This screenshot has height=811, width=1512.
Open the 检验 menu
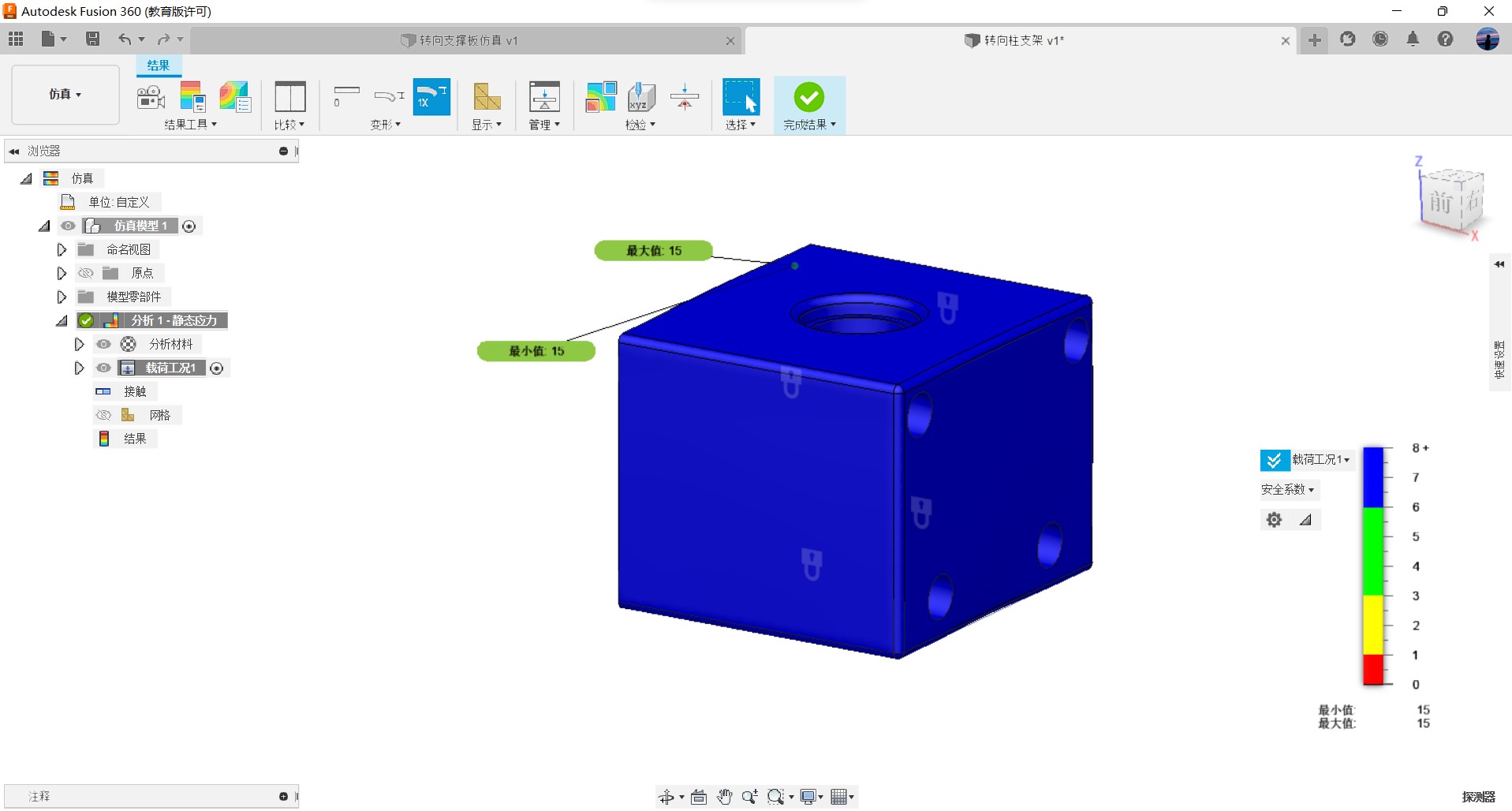[640, 125]
